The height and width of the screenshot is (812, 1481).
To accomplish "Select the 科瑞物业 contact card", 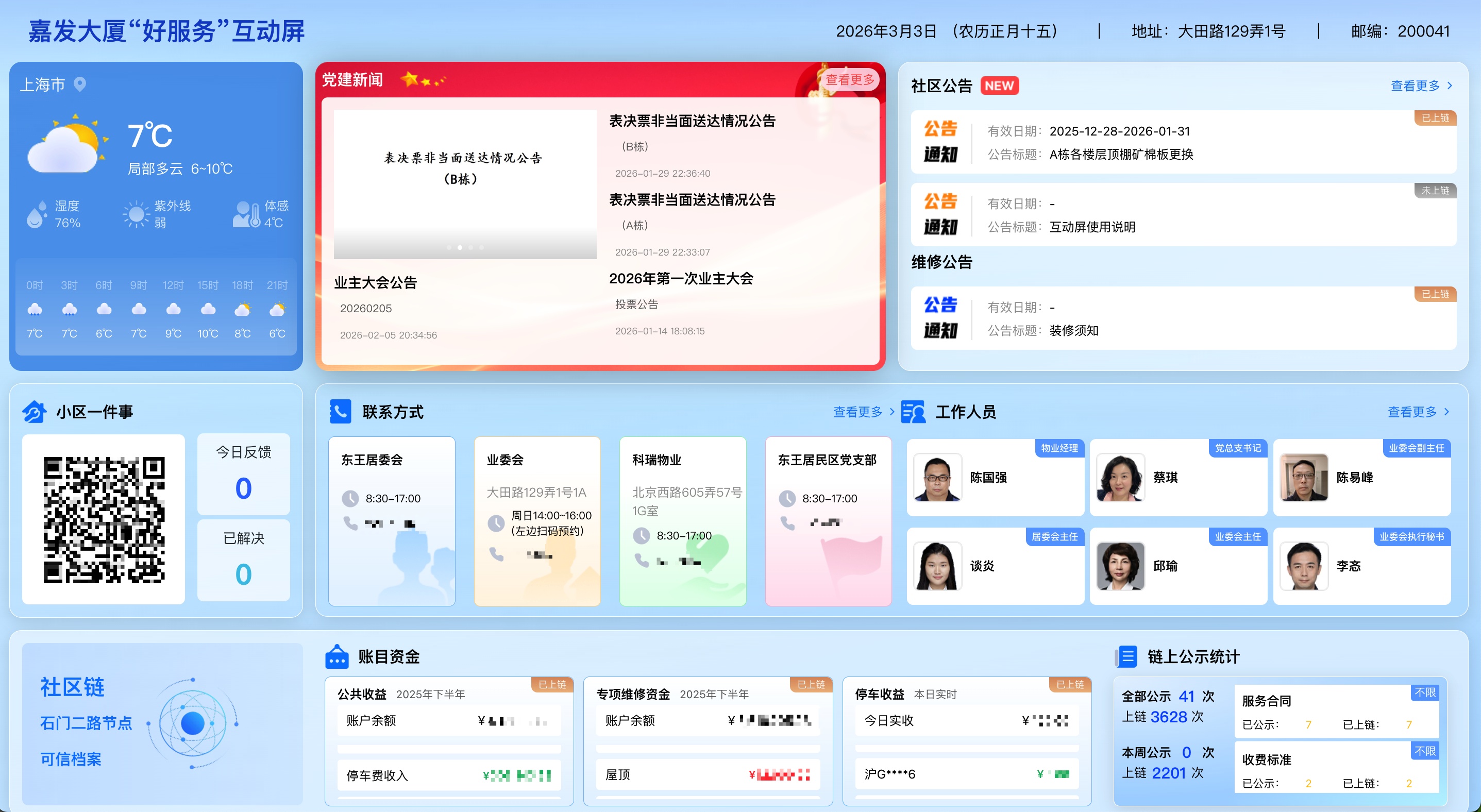I will point(682,521).
